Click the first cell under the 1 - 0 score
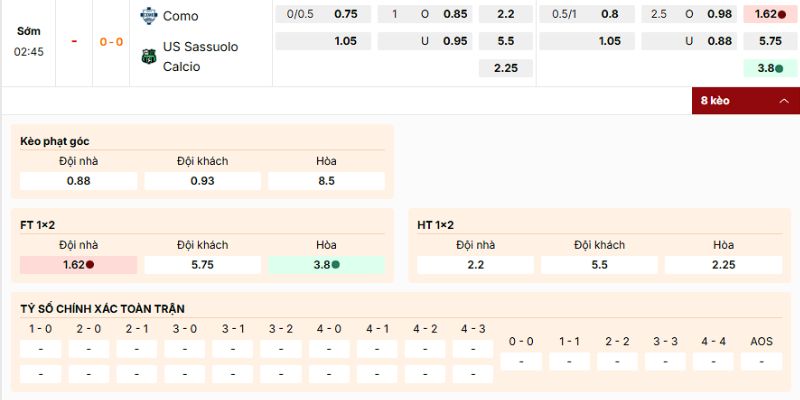The width and height of the screenshot is (800, 400). pos(40,349)
